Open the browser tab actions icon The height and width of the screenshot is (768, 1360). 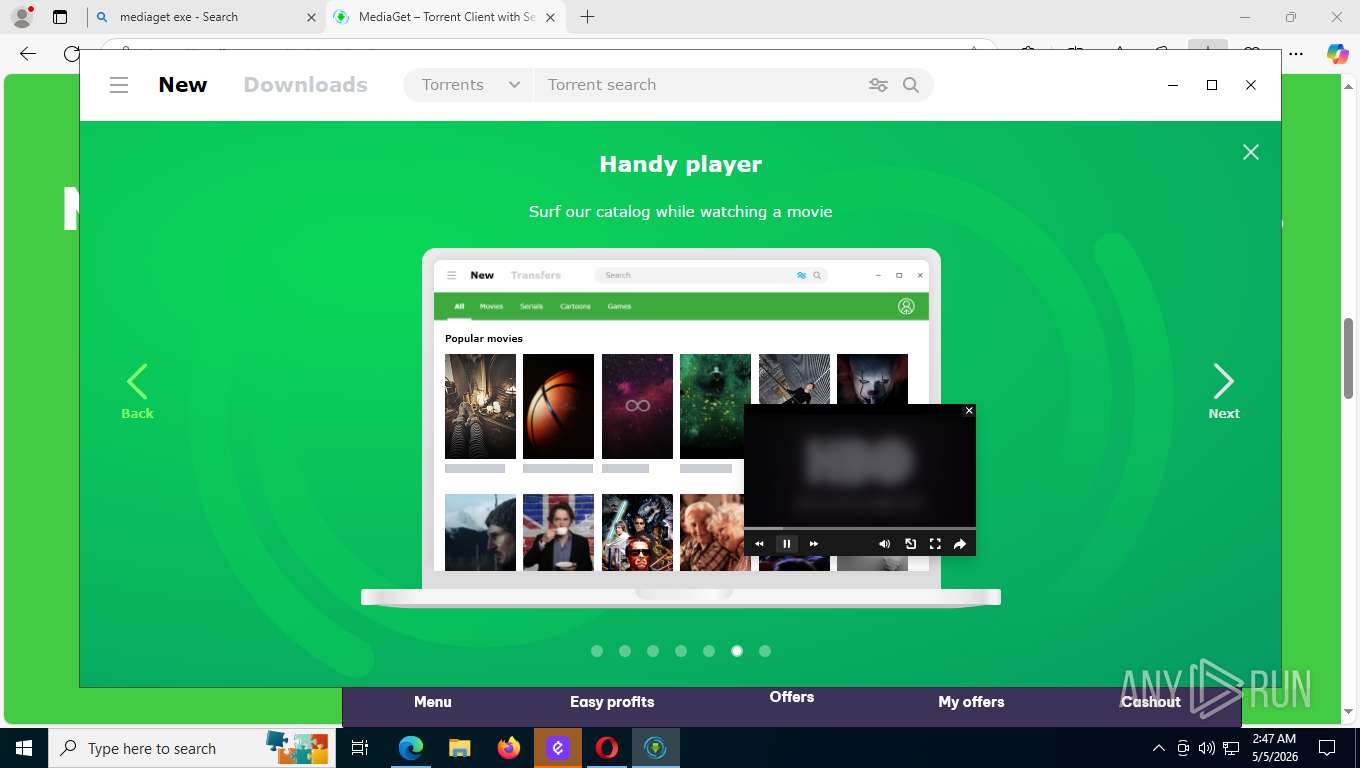coord(60,17)
